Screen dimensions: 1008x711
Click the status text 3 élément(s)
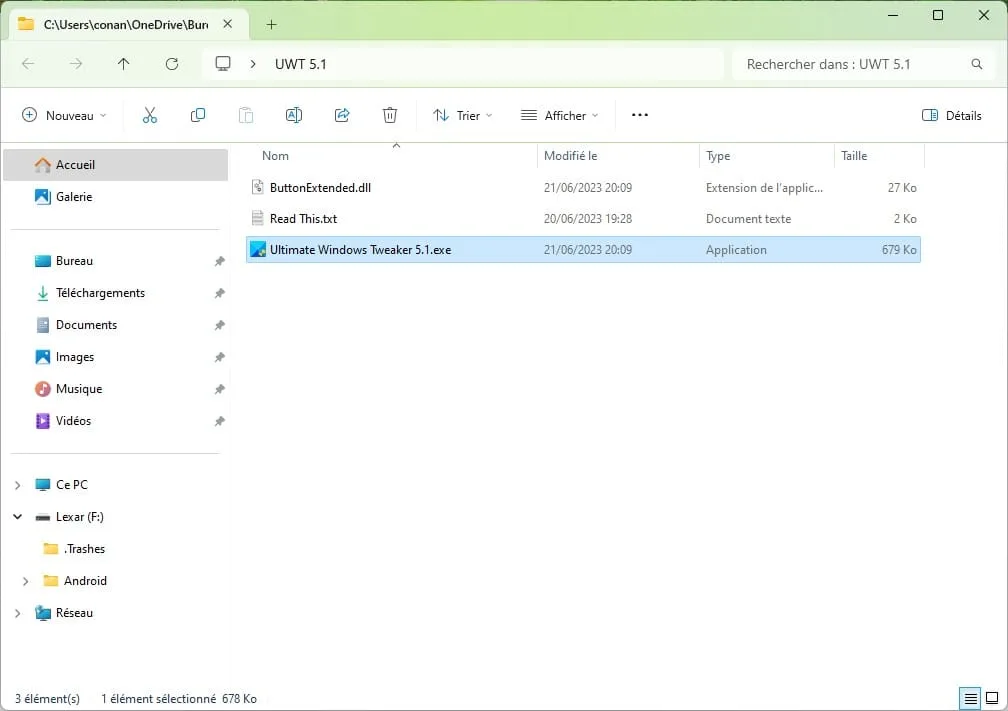[x=48, y=699]
